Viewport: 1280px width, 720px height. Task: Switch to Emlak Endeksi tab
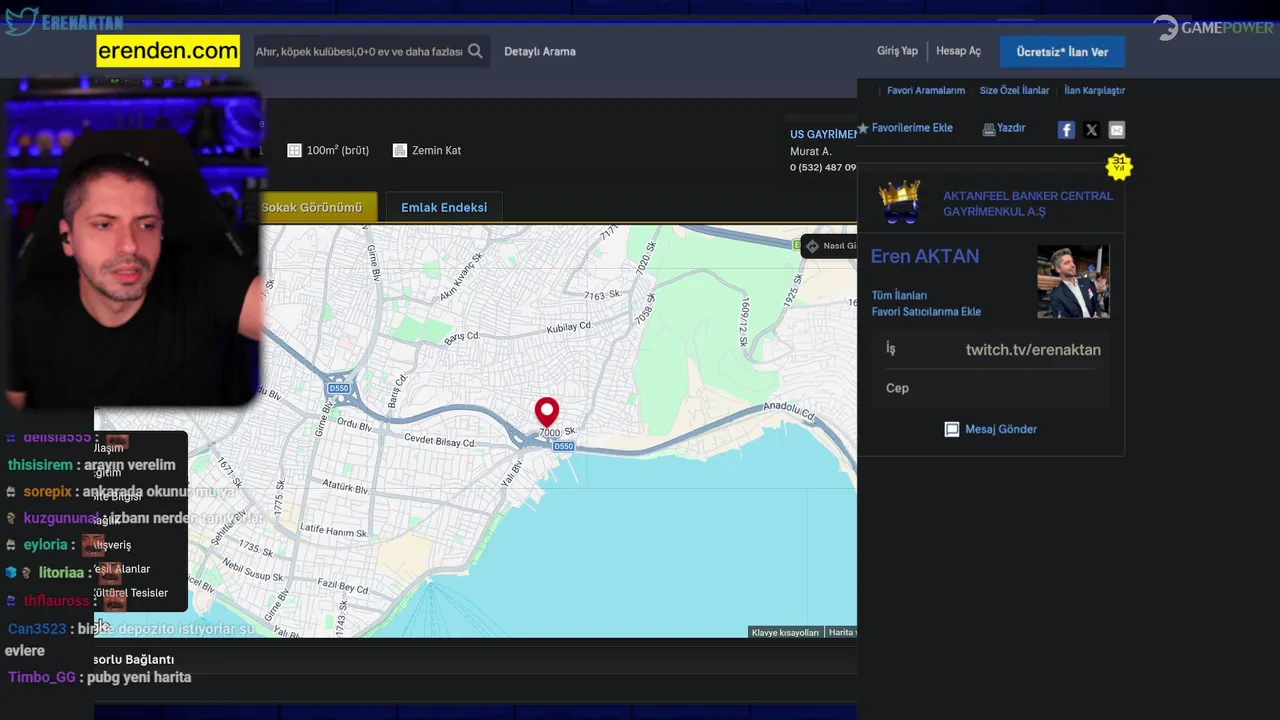tap(444, 207)
